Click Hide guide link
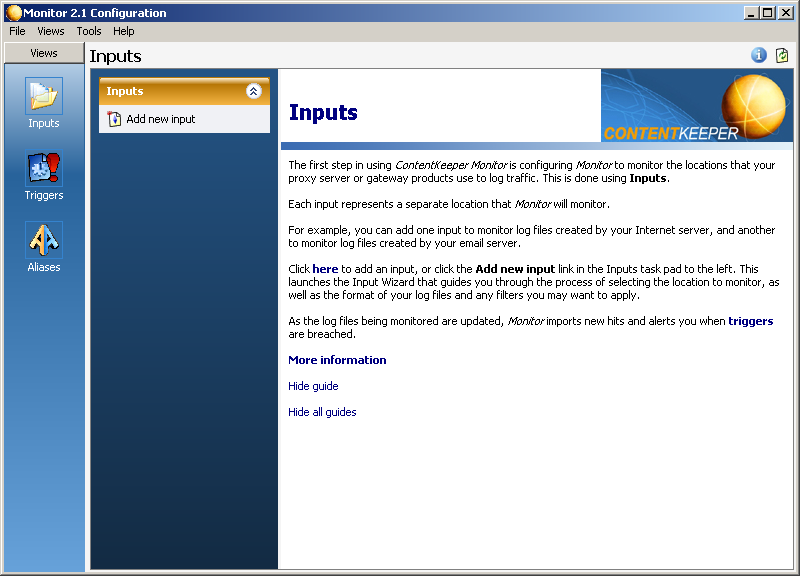 pos(313,386)
